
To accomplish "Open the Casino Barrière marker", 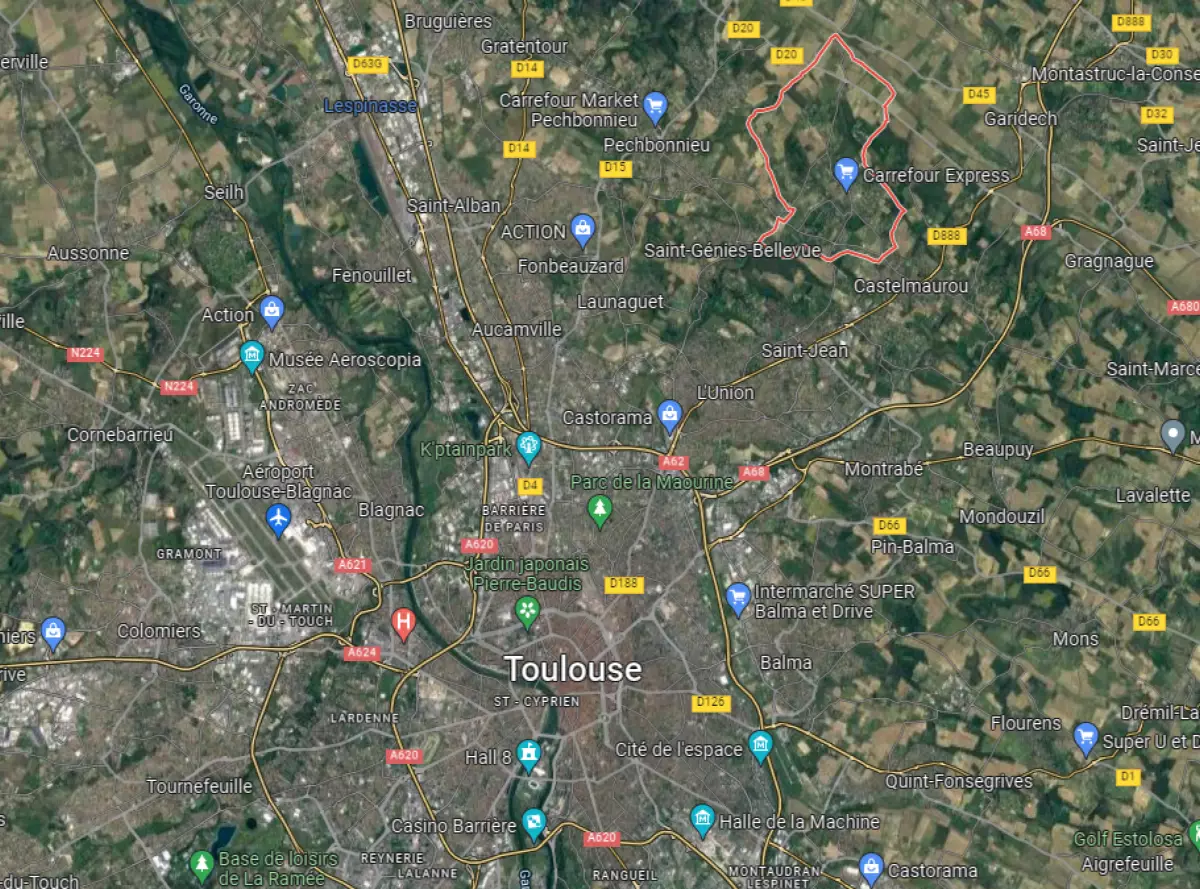I will point(534,824).
